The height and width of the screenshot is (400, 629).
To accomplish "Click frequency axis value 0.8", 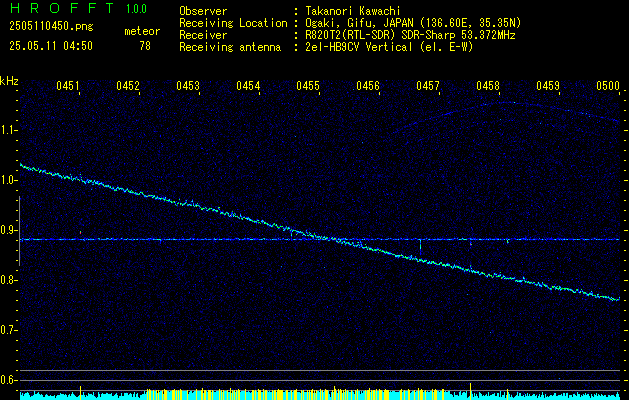I will pos(8,280).
